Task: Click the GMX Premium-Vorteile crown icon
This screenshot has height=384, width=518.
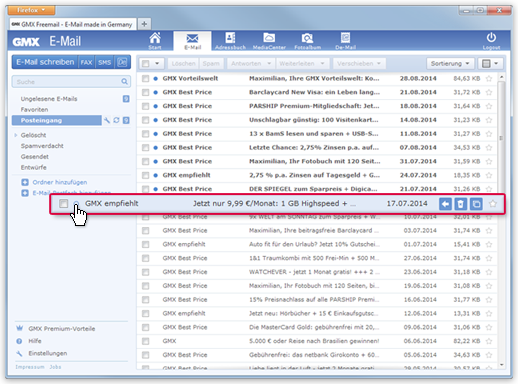Action: point(20,328)
